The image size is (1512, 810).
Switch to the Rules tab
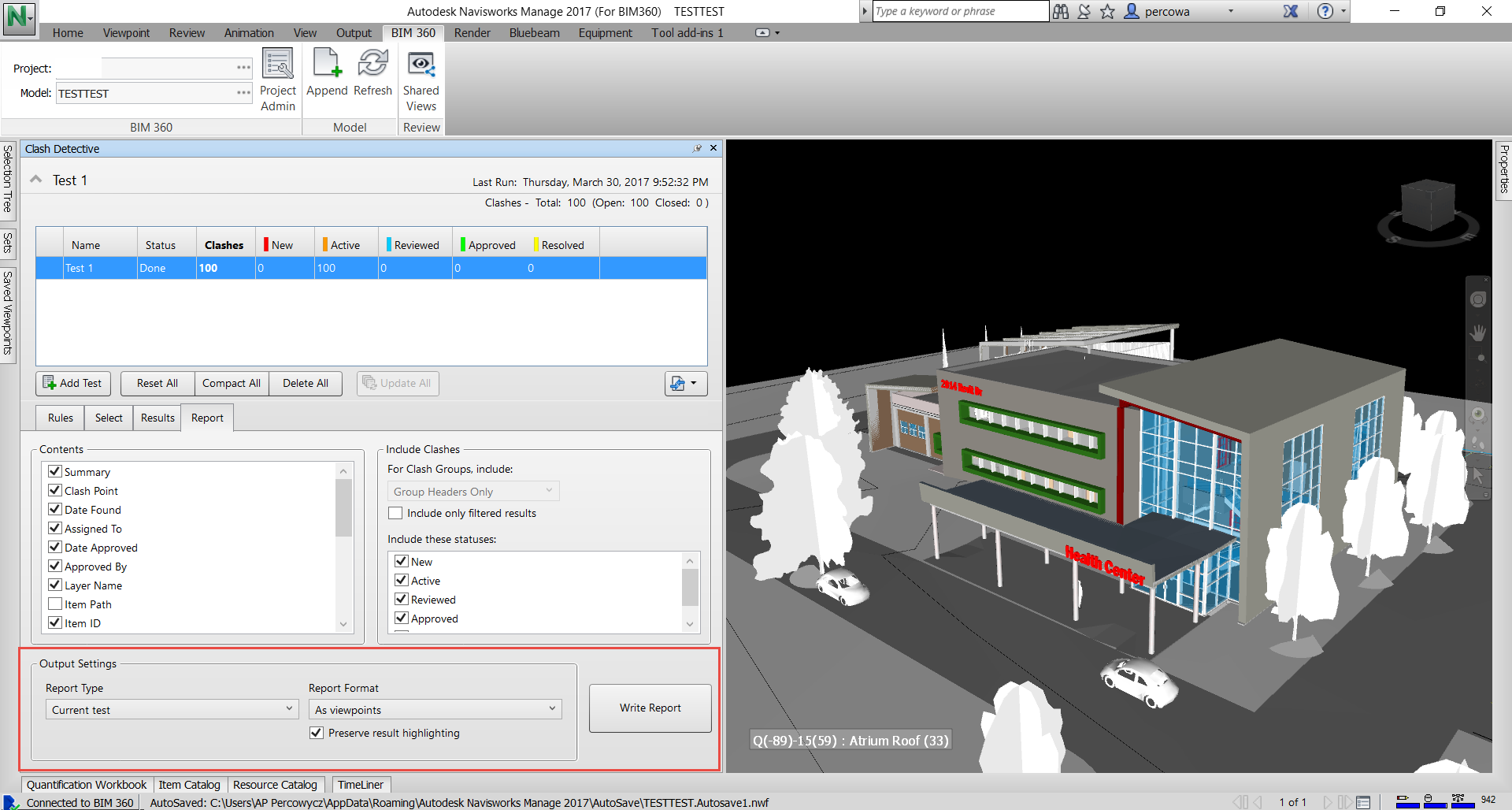[x=59, y=418]
